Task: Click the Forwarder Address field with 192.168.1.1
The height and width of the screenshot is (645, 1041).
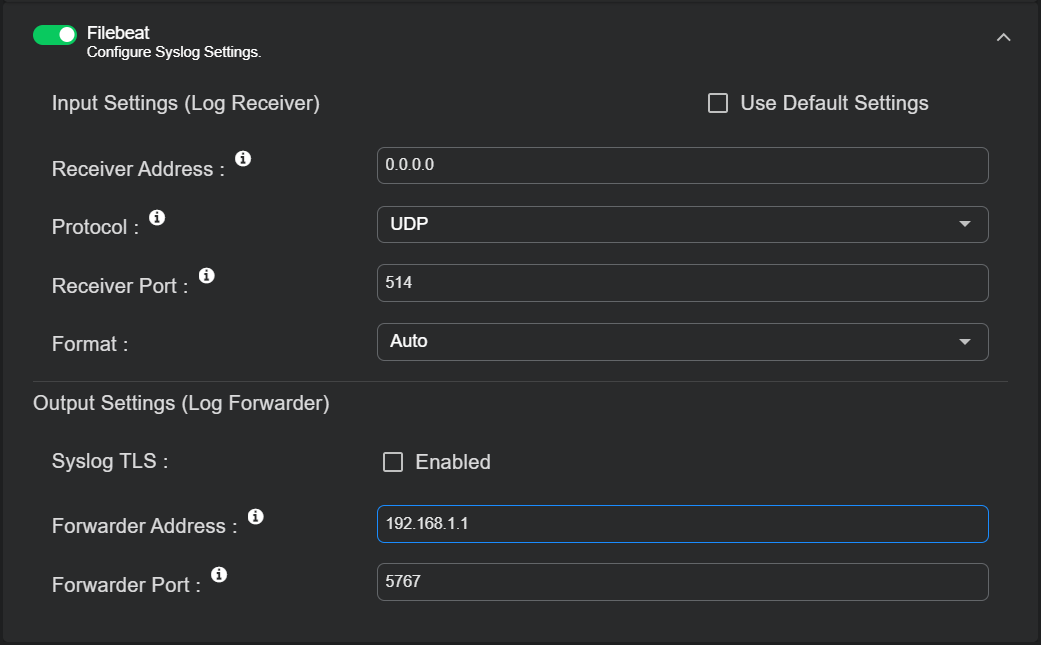Action: 682,524
